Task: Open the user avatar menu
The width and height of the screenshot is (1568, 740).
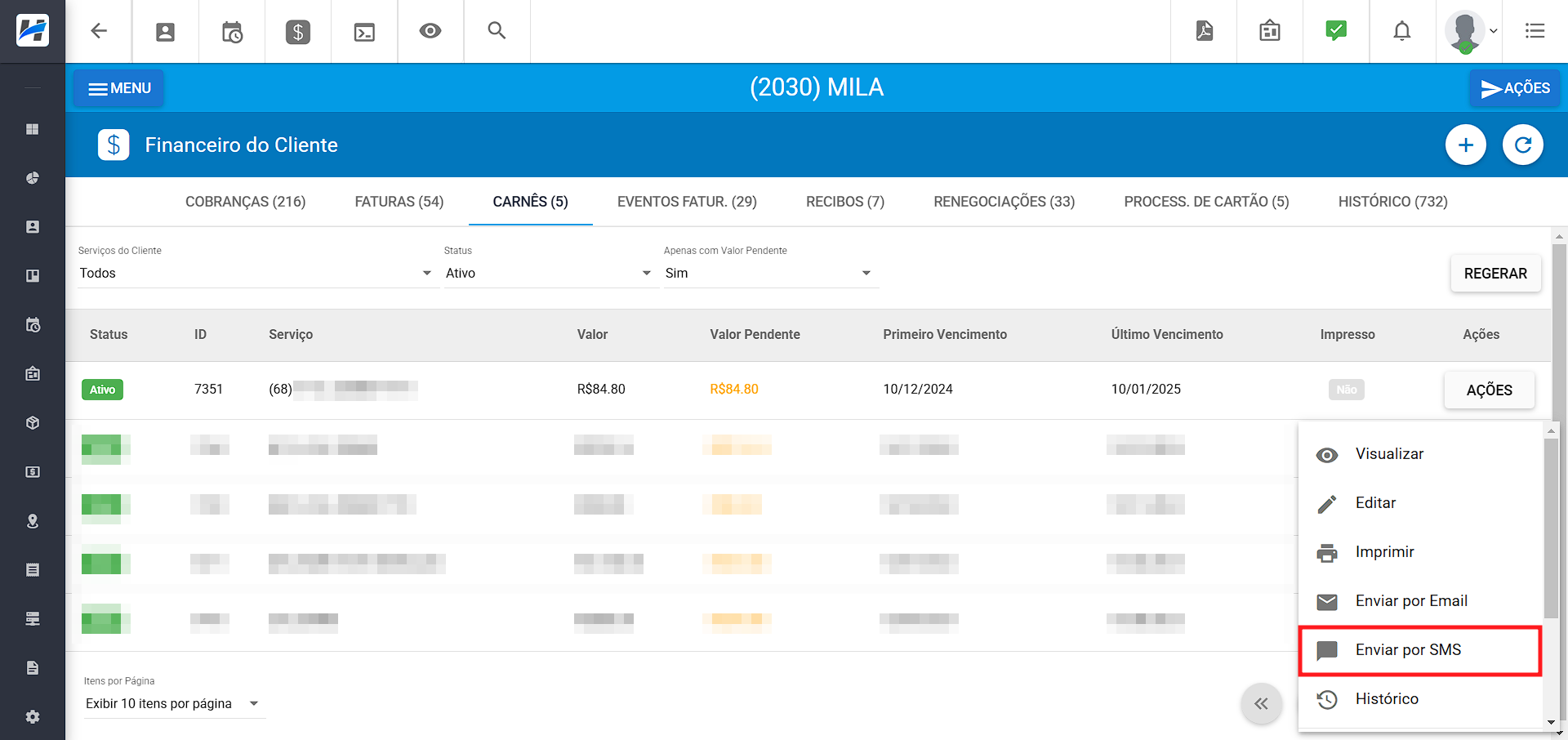Action: [1470, 31]
